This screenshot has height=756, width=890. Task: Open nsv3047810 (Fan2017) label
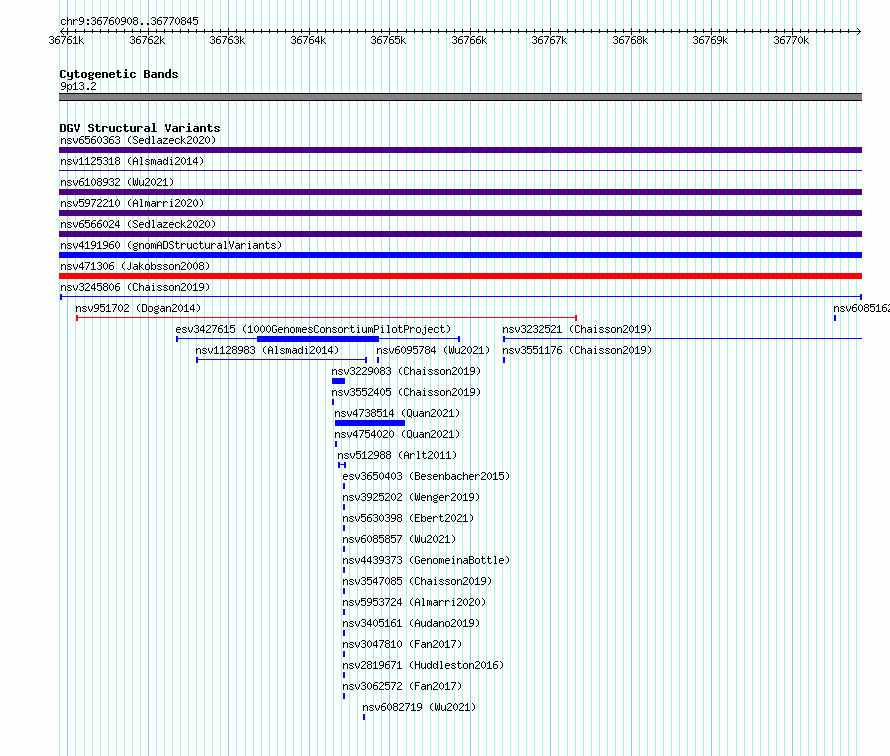tap(402, 644)
